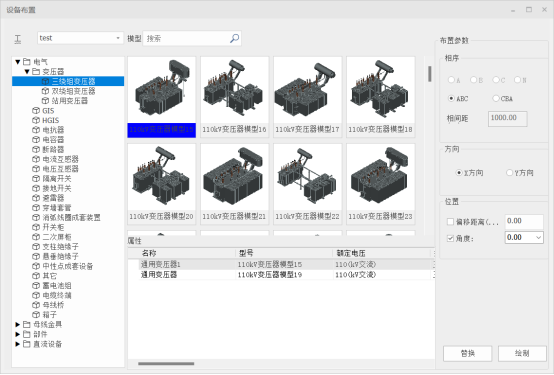Viewport: 554px width, 375px height.
Task: Select thumbnail 110kV变压器模型17
Action: 308,97
